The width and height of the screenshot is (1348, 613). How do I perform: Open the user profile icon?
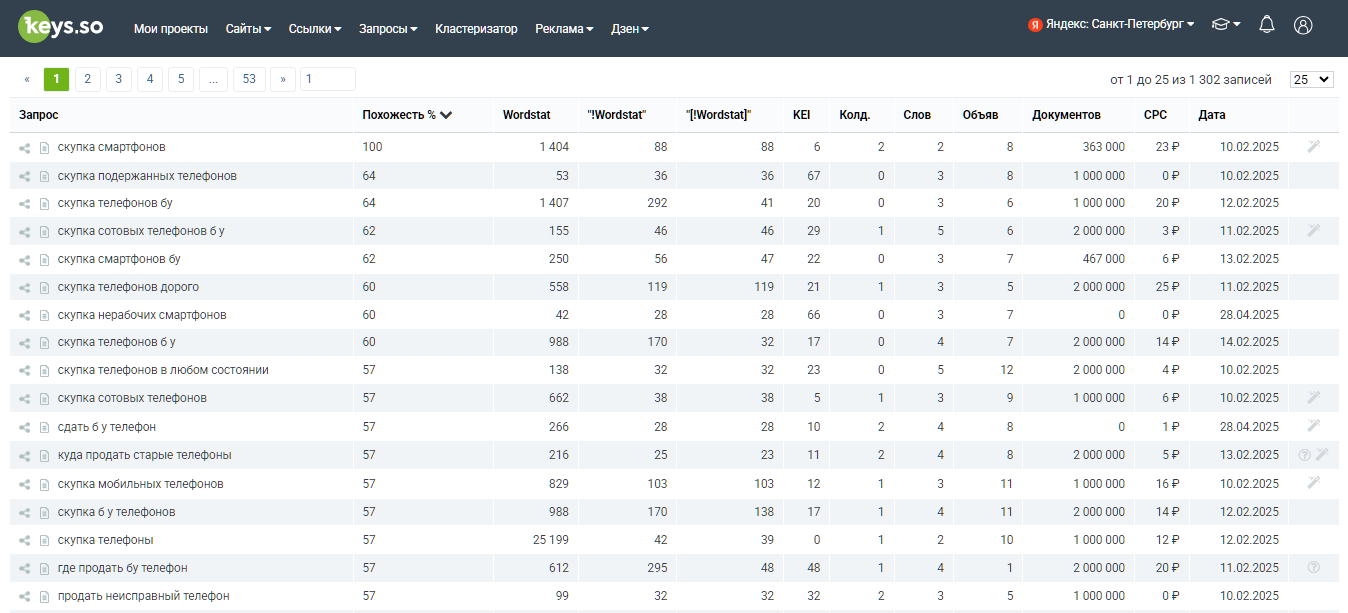coord(1302,26)
